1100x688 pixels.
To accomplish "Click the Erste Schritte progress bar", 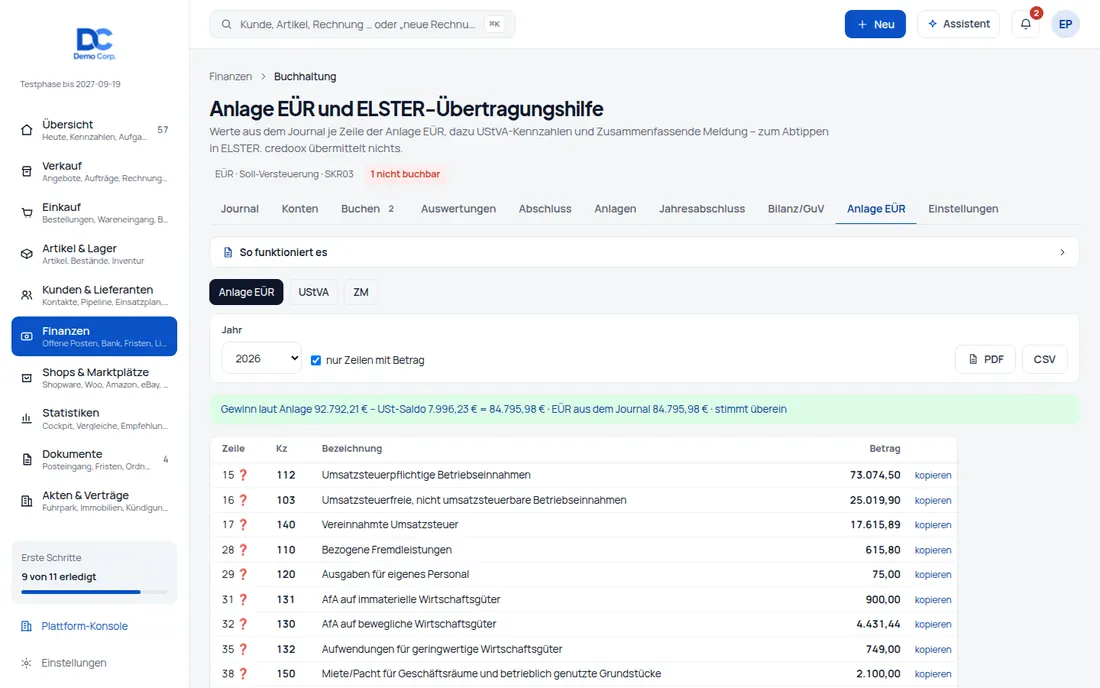I will [x=94, y=592].
